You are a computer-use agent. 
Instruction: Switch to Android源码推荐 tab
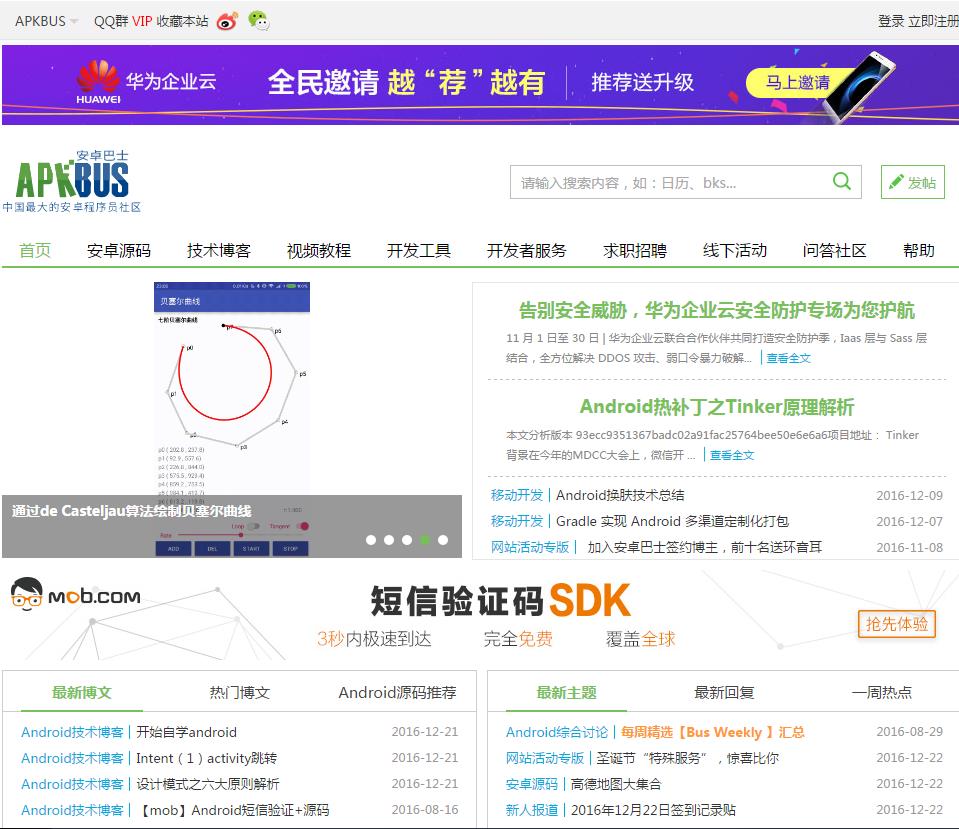pos(398,693)
